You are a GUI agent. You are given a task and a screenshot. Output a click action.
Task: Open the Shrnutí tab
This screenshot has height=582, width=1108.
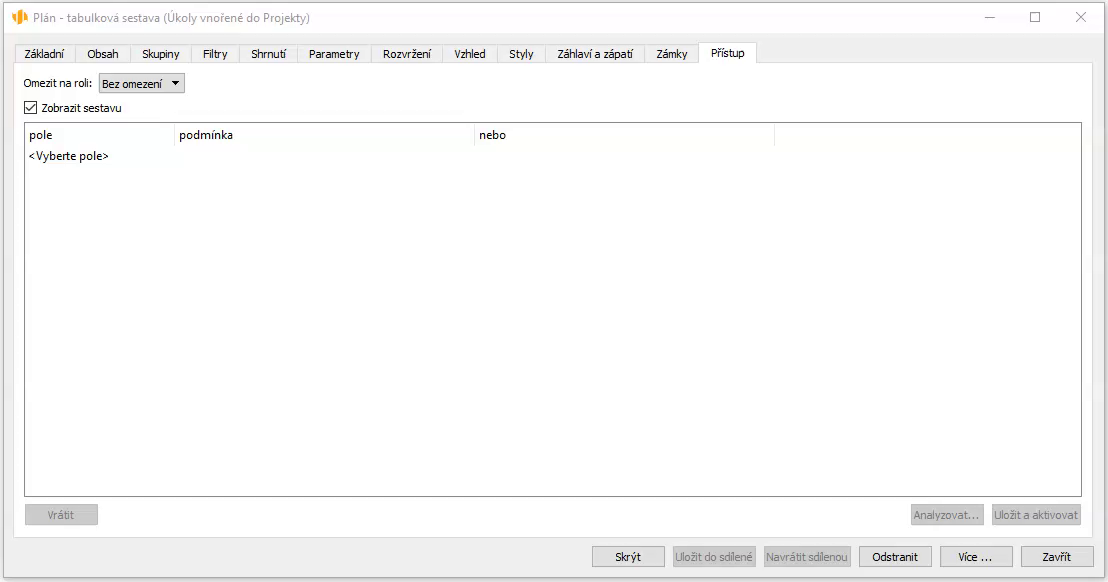click(x=268, y=54)
